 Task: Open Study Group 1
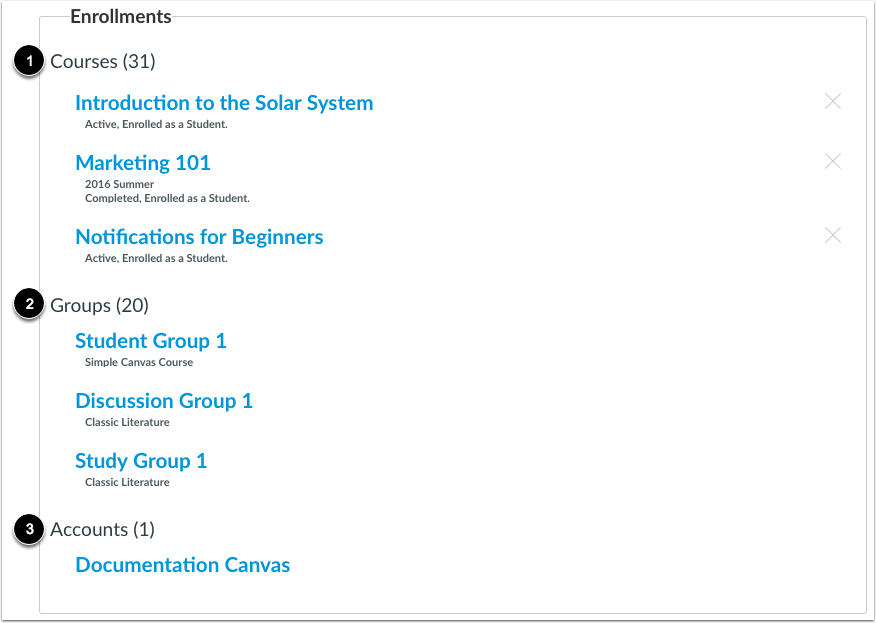141,461
